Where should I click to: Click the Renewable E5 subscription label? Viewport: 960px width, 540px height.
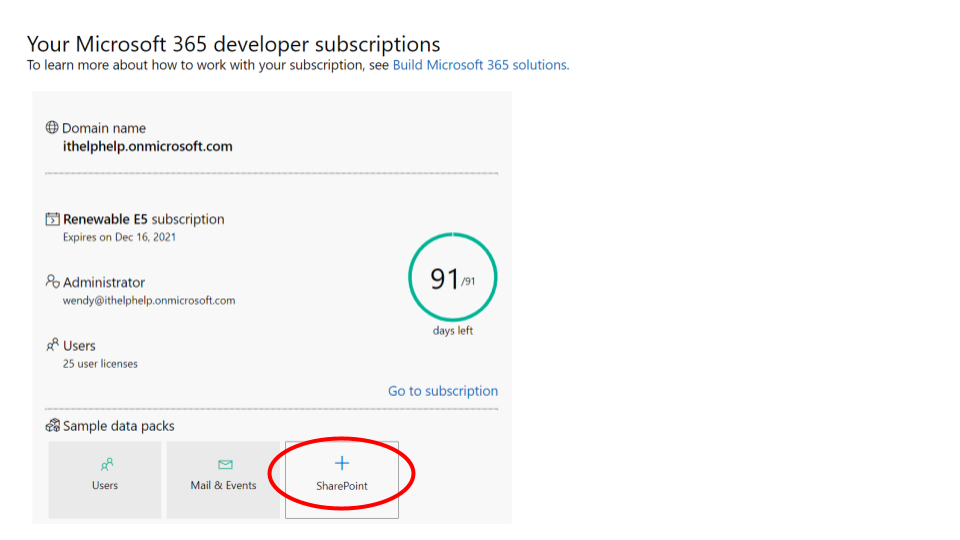pos(144,219)
